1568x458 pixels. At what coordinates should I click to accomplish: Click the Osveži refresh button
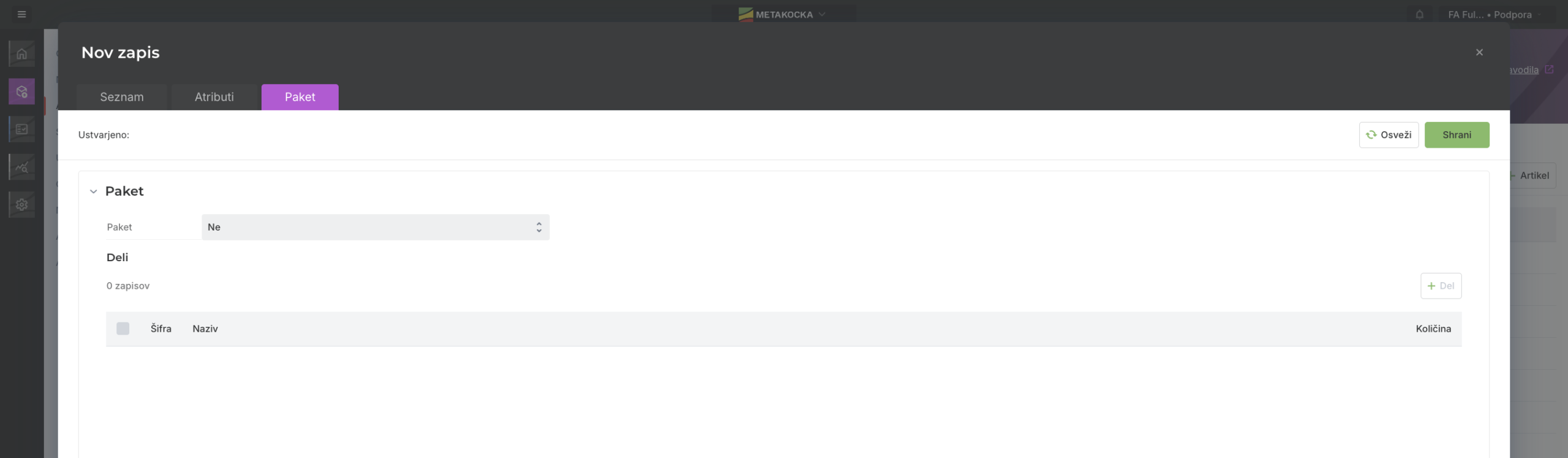pos(1389,135)
